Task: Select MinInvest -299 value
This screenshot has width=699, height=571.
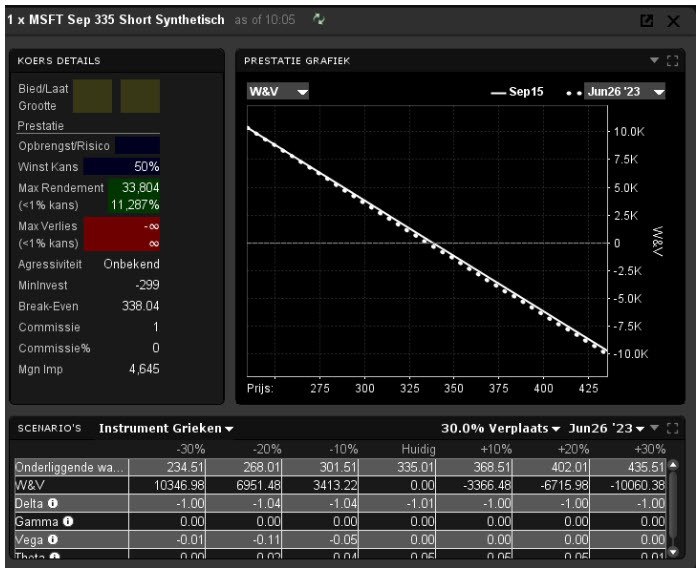Action: 148,285
